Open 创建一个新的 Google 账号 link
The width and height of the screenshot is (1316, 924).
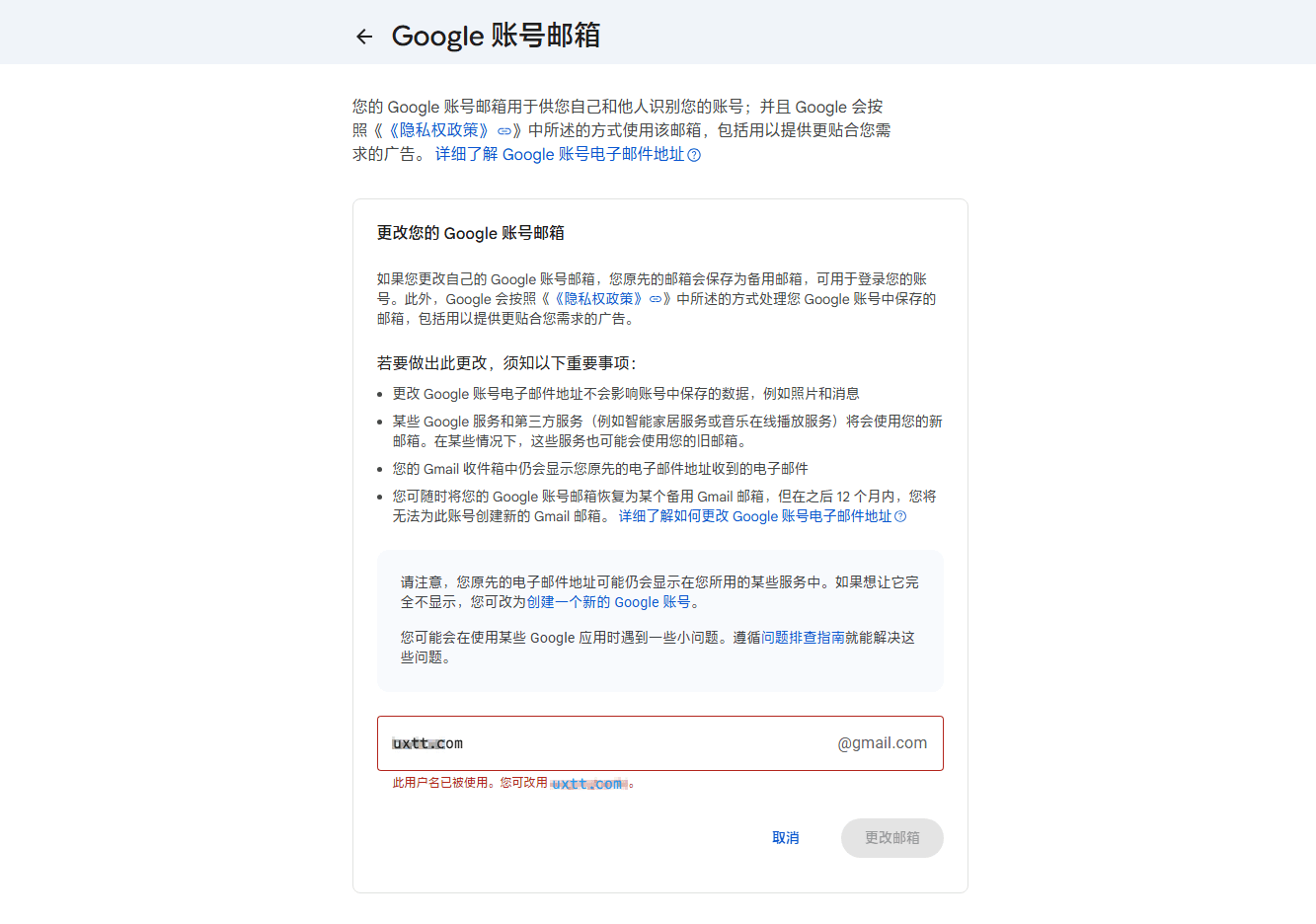[608, 602]
